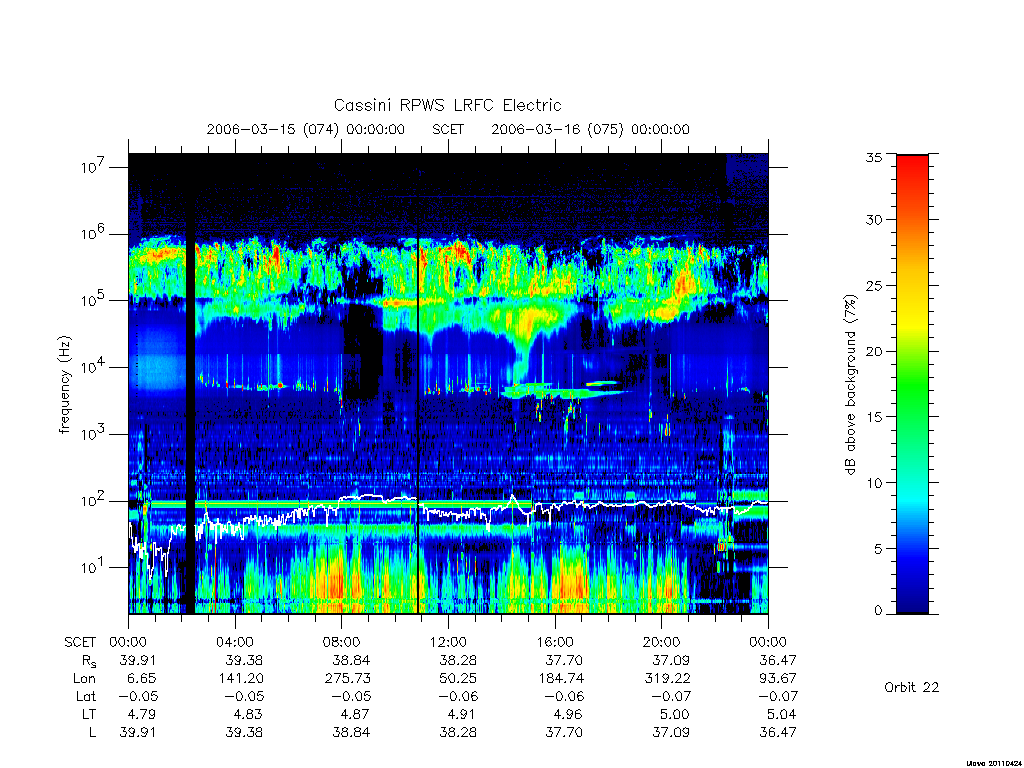
Task: Click the "SCET" row label below the plot
Action: coord(80,642)
